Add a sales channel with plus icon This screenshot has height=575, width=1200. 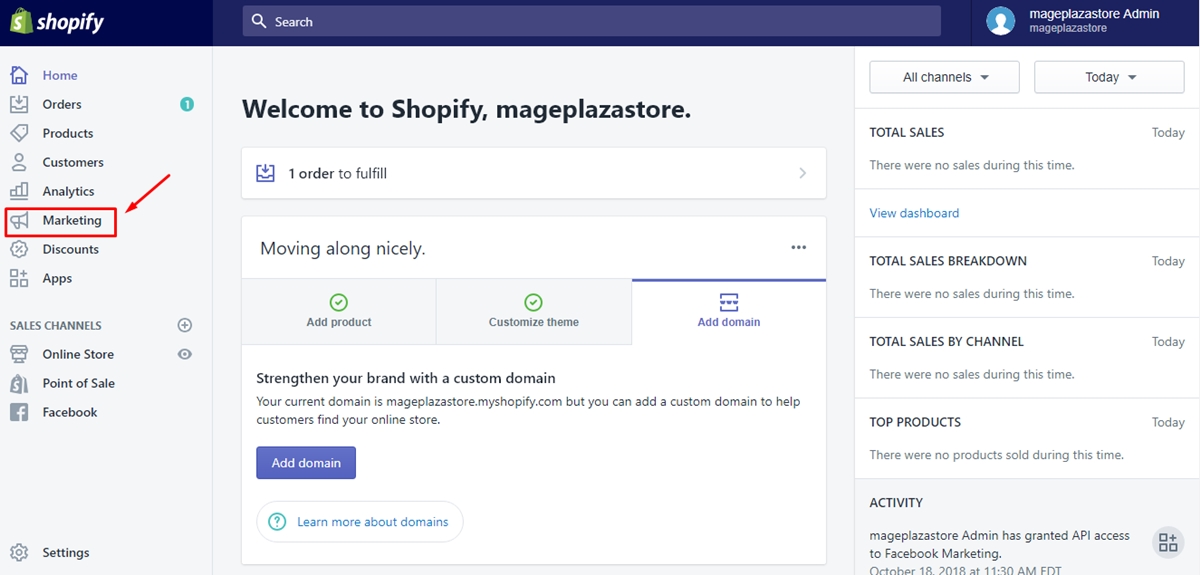click(184, 325)
